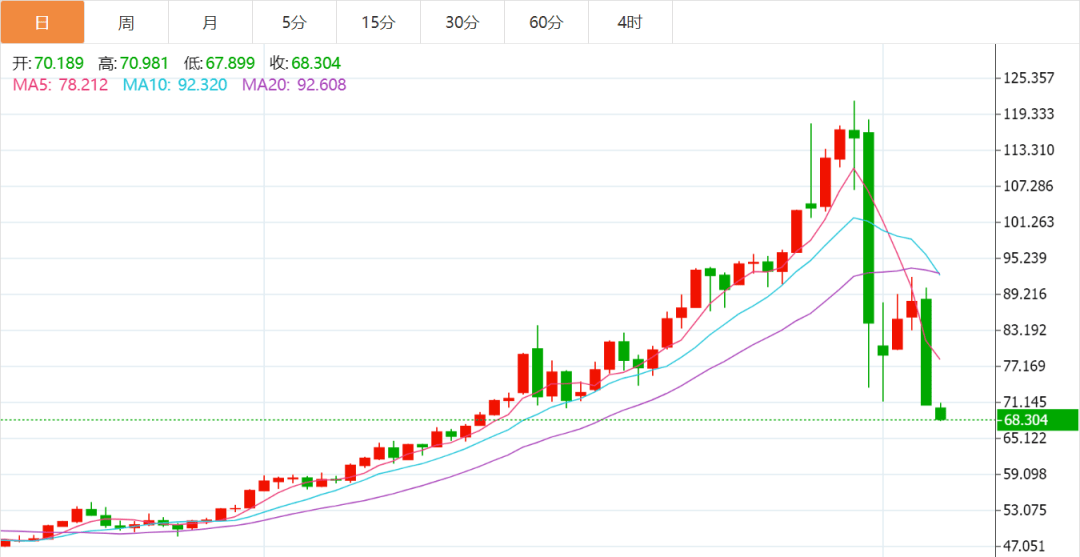Choose the 15分 timeframe tab
The image size is (1080, 557).
point(378,22)
